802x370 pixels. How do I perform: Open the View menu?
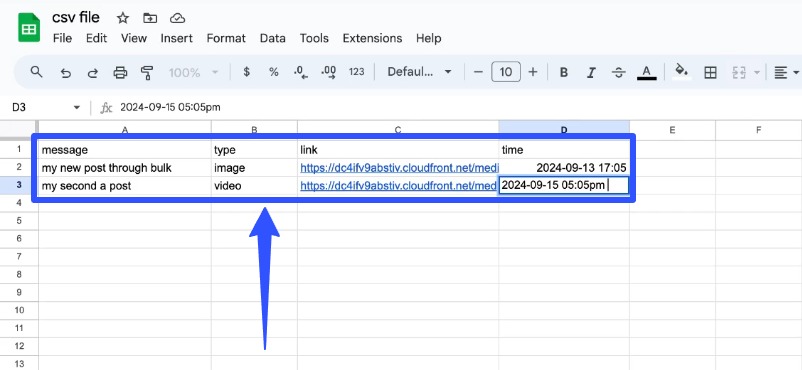point(134,38)
